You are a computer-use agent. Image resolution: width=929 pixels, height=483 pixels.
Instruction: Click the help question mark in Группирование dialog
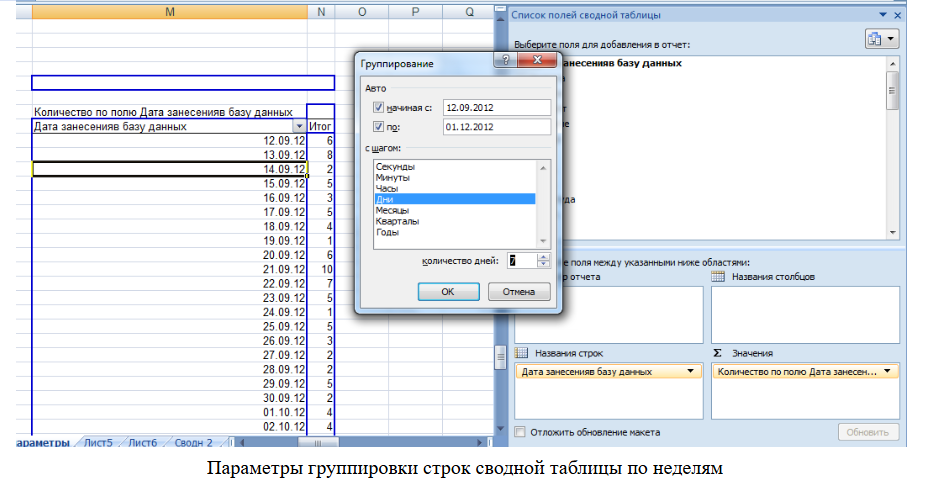pos(506,62)
